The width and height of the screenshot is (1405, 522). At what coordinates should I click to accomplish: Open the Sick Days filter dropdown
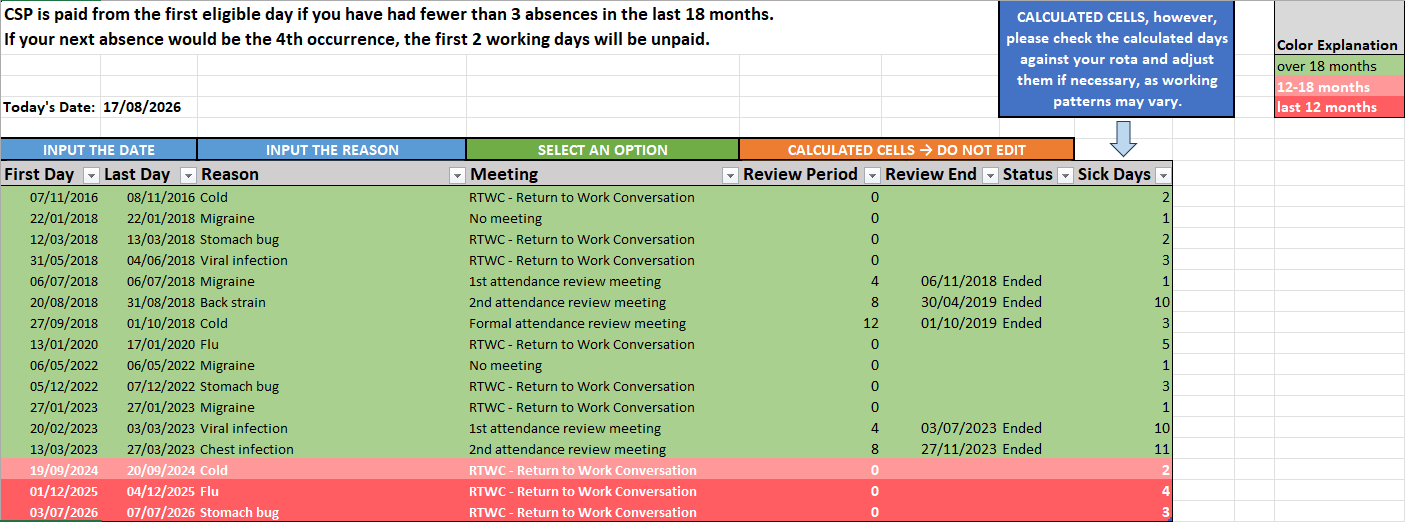click(1163, 175)
